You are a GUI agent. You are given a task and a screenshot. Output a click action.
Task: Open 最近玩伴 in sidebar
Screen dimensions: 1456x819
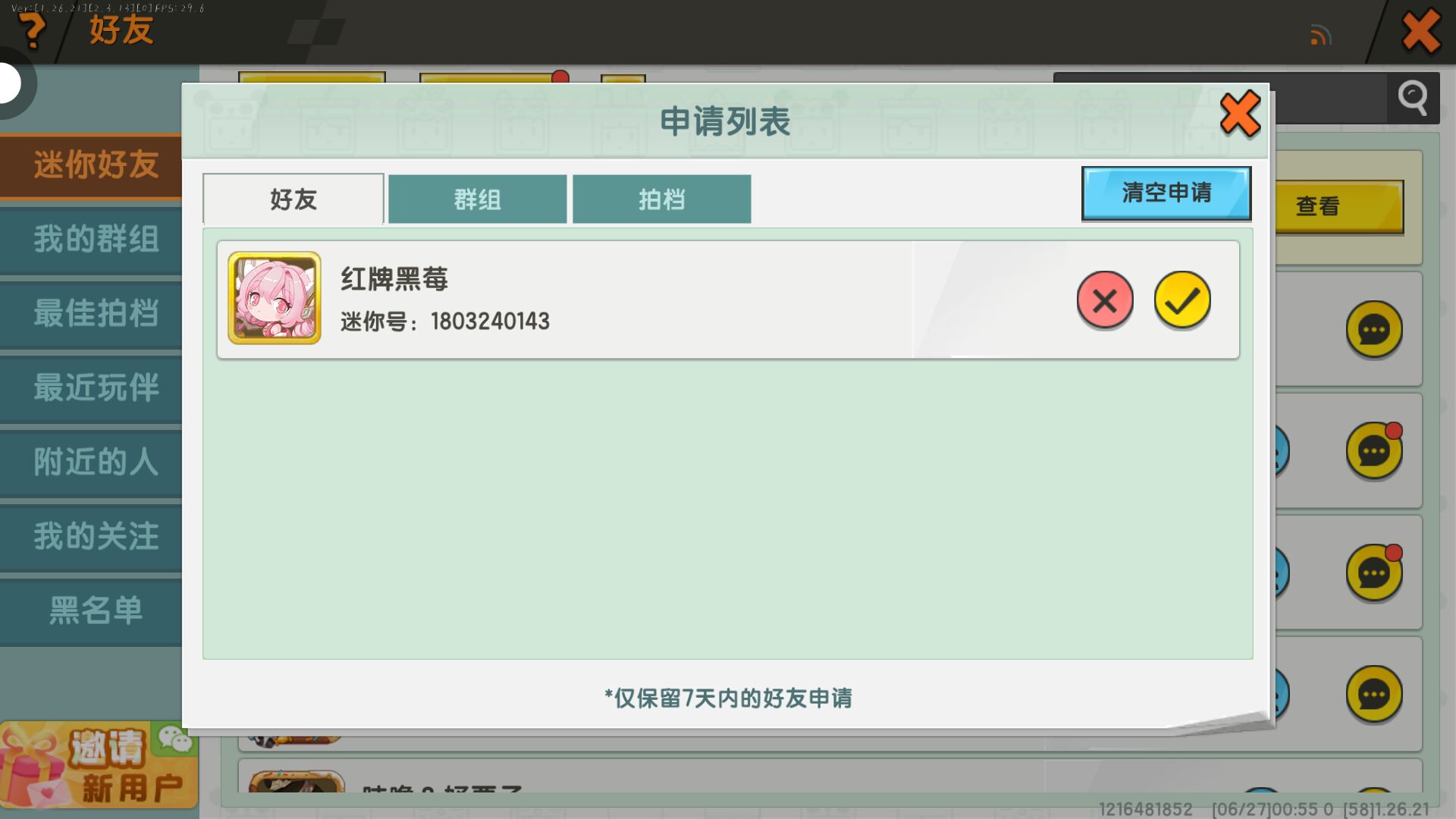coord(95,388)
